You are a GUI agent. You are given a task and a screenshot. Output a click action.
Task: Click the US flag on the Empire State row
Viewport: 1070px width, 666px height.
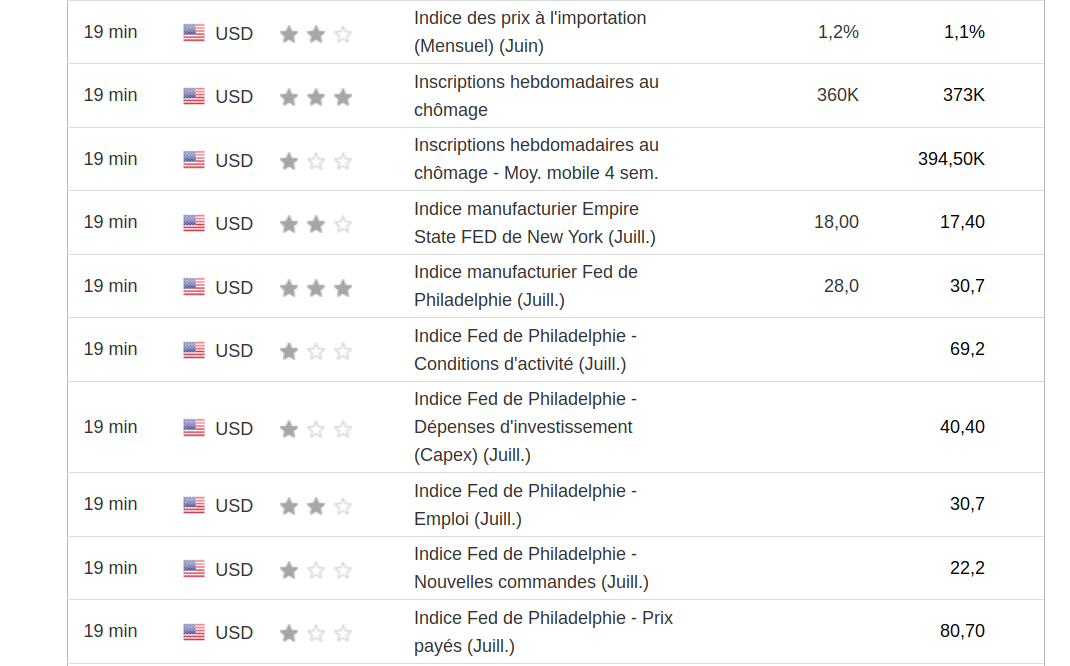pyautogui.click(x=194, y=223)
